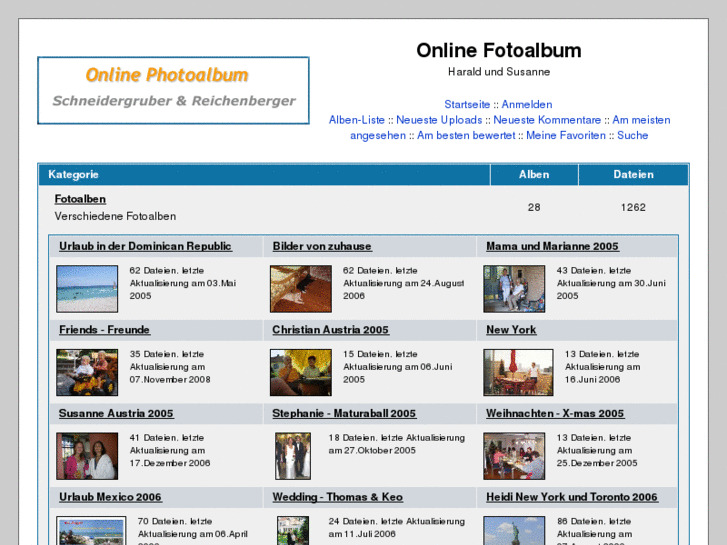This screenshot has width=727, height=545.
Task: Click the text '18 Dateien' dated 27.Oktober 2005
Action: 397,444
